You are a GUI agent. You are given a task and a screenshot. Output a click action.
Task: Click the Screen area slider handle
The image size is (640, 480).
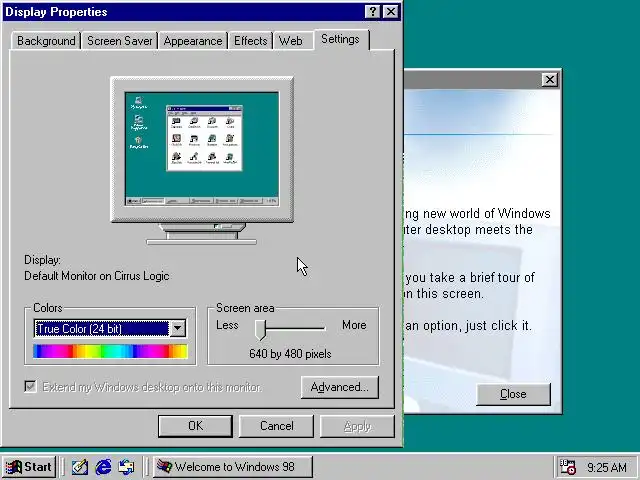pos(260,329)
